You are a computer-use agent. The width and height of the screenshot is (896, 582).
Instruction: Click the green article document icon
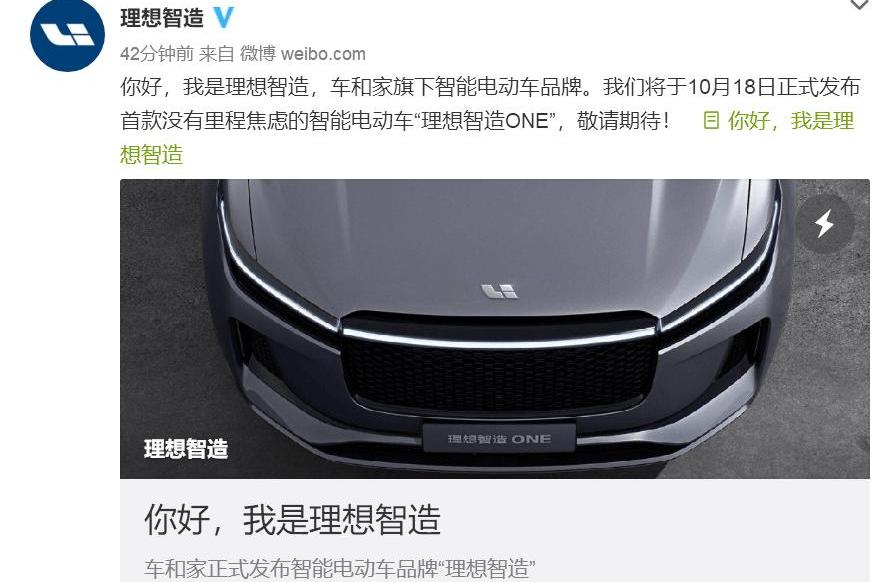coord(711,121)
